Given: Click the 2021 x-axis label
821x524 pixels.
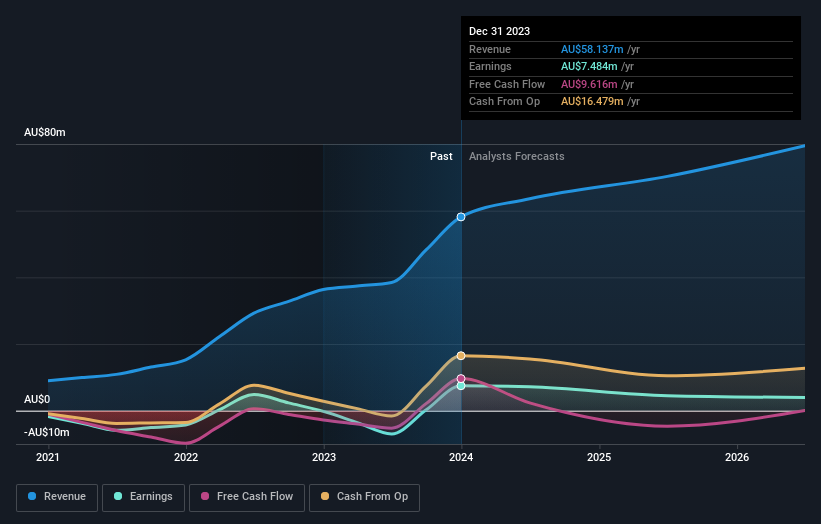Looking at the screenshot, I should coord(48,458).
